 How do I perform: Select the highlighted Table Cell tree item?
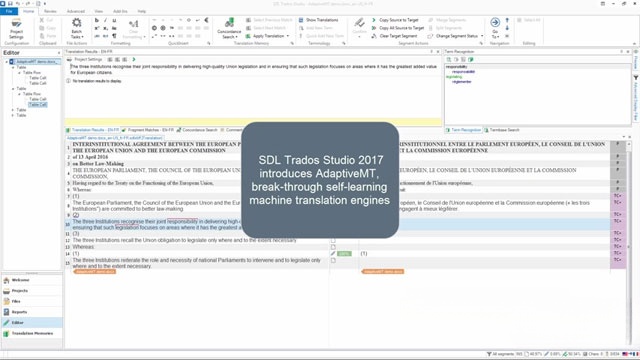38,104
